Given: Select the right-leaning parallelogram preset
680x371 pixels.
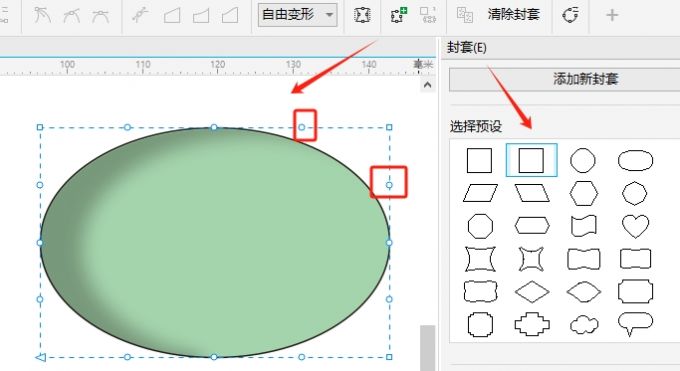Looking at the screenshot, I should point(480,193).
